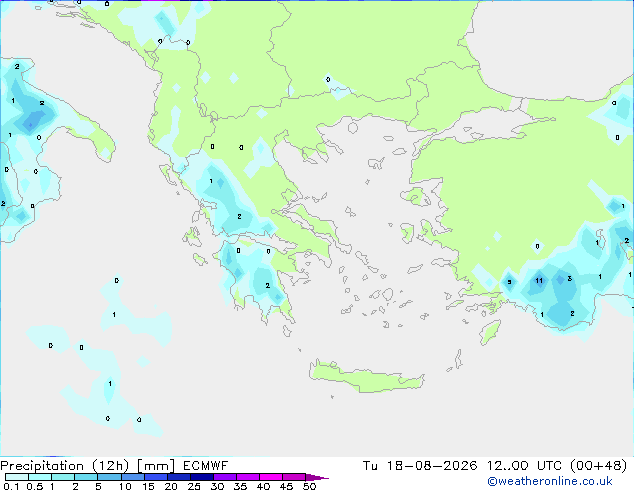The width and height of the screenshot is (634, 490).
Task: Click the island of Crete on map
Action: coord(366,377)
